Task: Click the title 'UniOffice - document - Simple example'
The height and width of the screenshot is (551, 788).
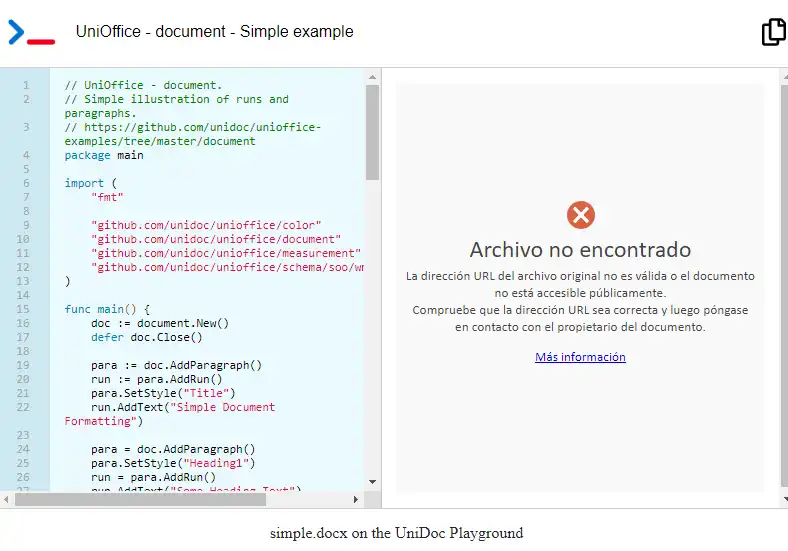Action: coord(215,31)
